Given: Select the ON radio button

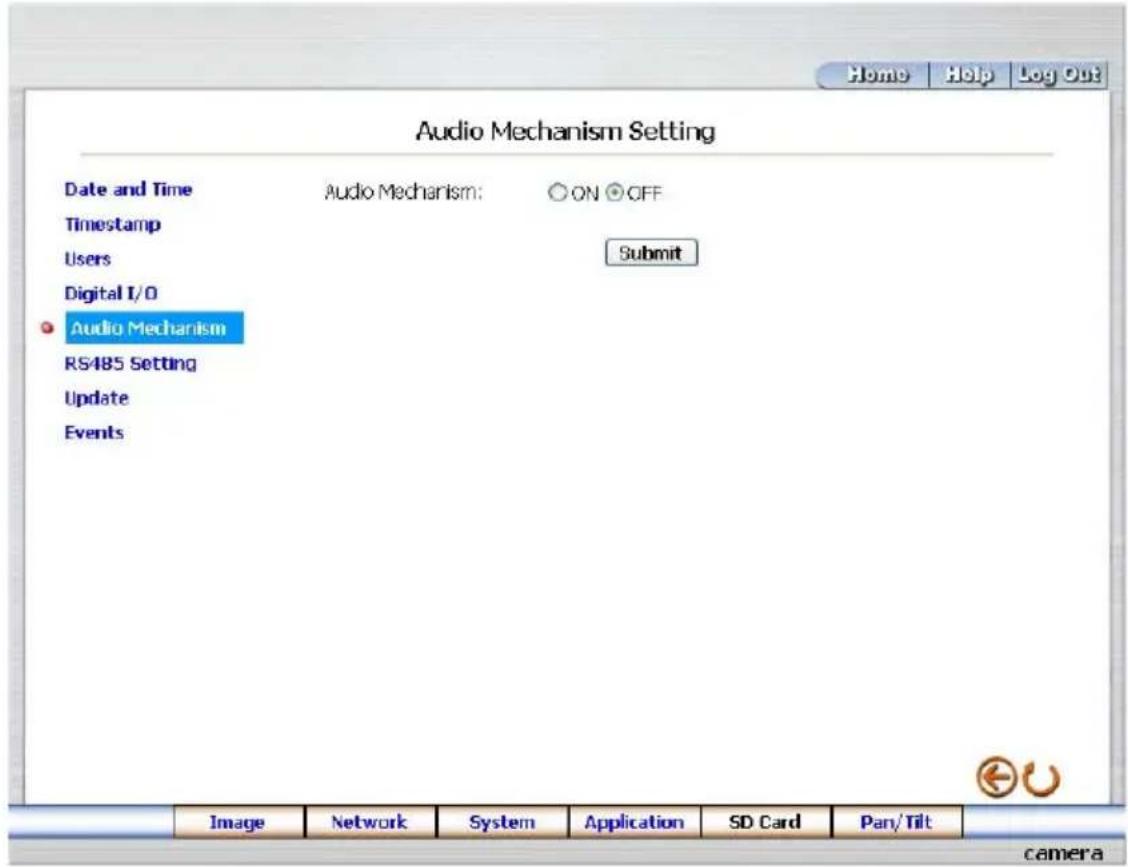Looking at the screenshot, I should tap(558, 192).
